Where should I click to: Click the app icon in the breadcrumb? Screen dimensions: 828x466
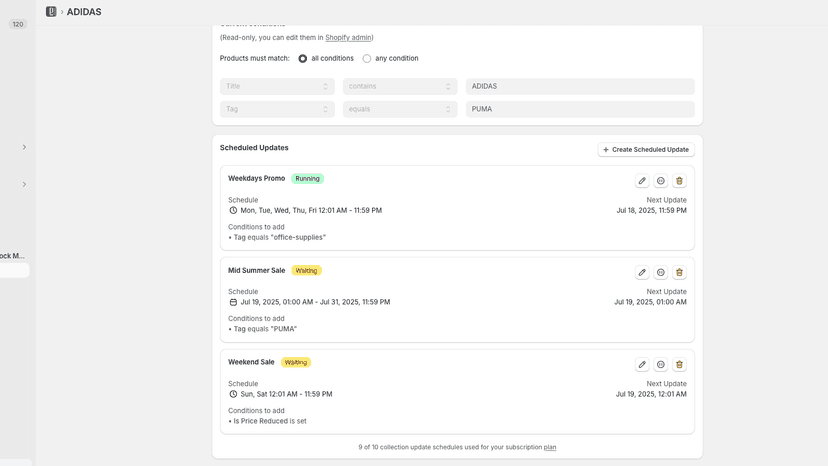(51, 12)
